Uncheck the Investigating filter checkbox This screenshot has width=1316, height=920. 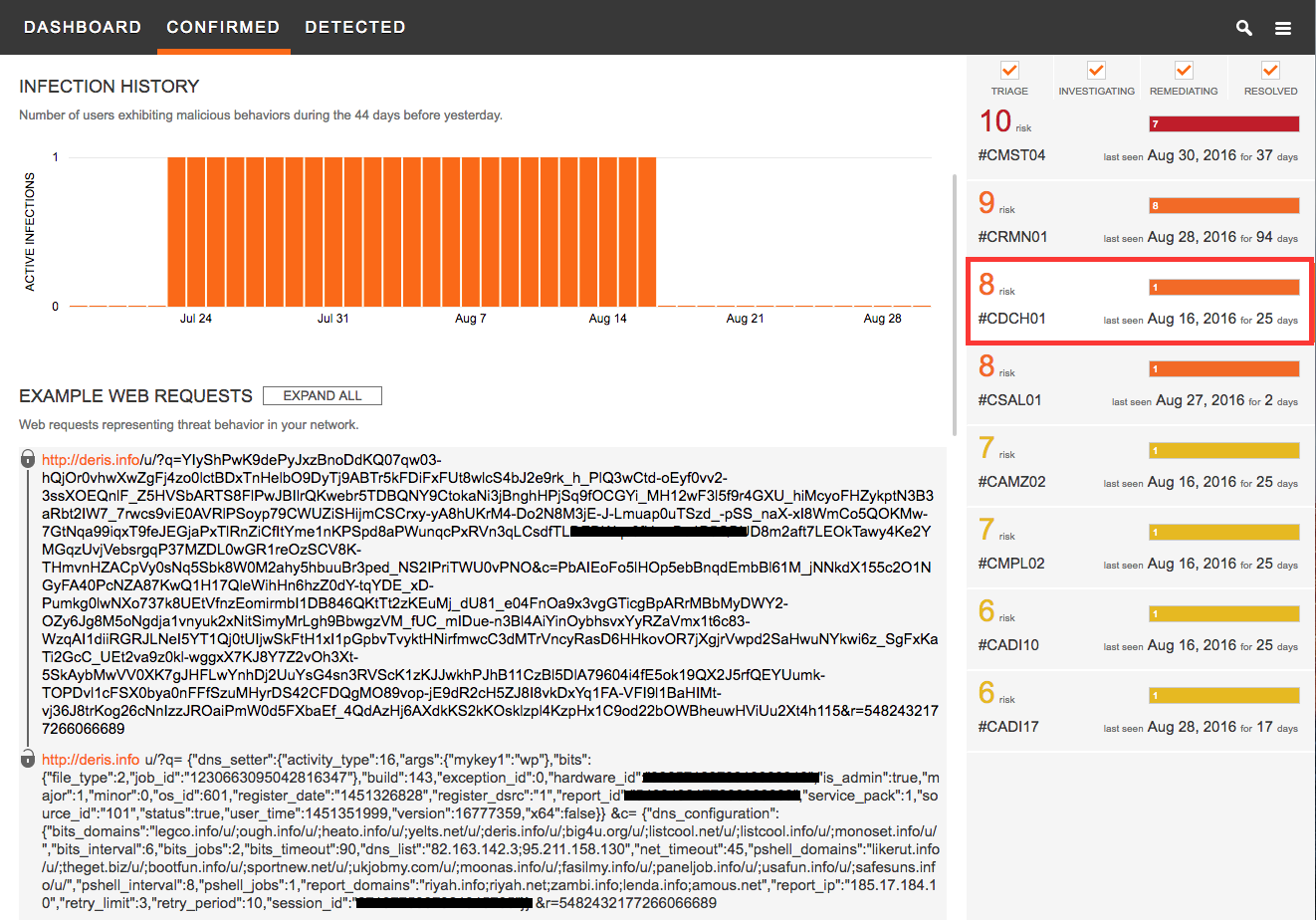tap(1096, 71)
